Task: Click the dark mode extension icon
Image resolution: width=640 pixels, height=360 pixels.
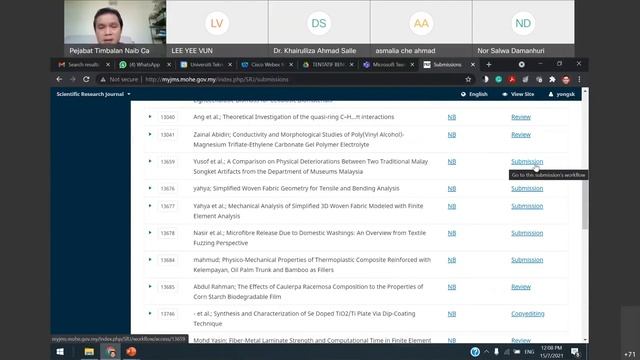Action: pos(485,80)
